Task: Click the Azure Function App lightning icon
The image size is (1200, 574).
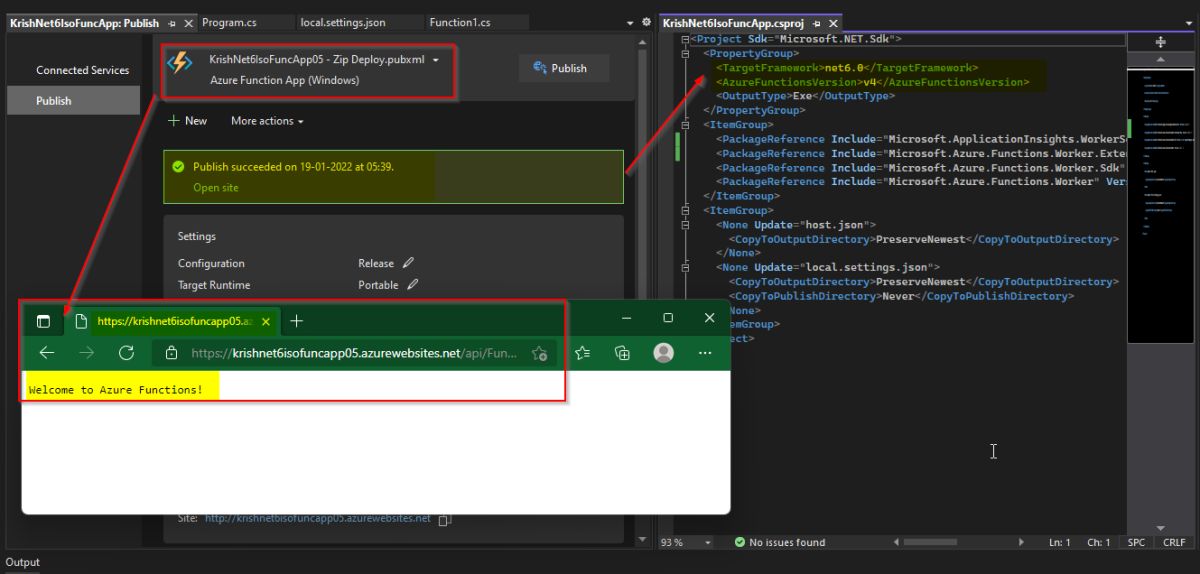Action: 180,62
